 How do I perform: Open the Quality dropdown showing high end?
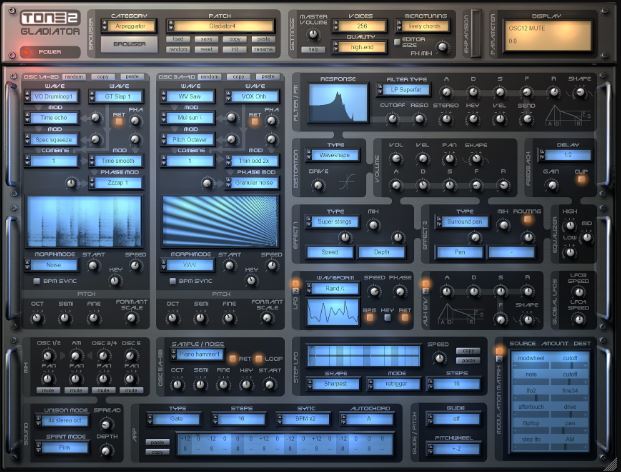tap(360, 47)
